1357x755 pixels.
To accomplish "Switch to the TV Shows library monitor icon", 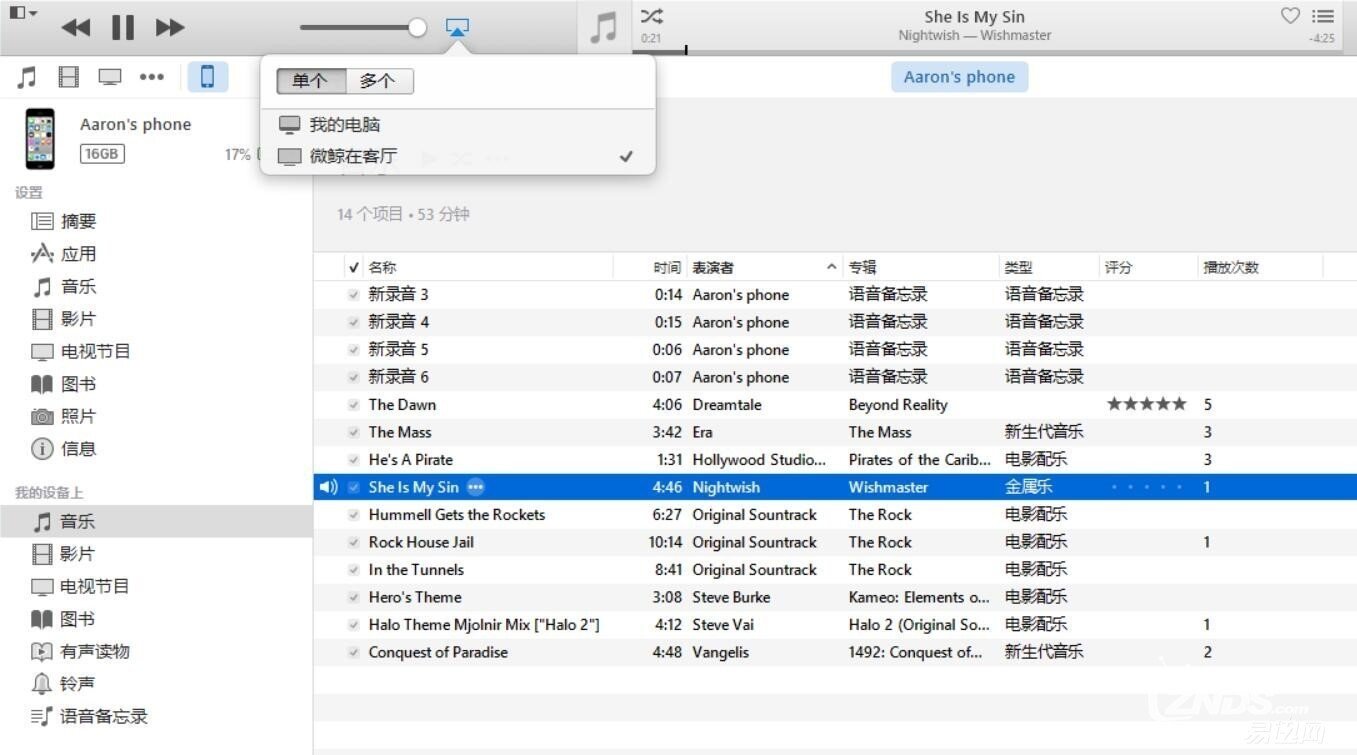I will pos(109,77).
